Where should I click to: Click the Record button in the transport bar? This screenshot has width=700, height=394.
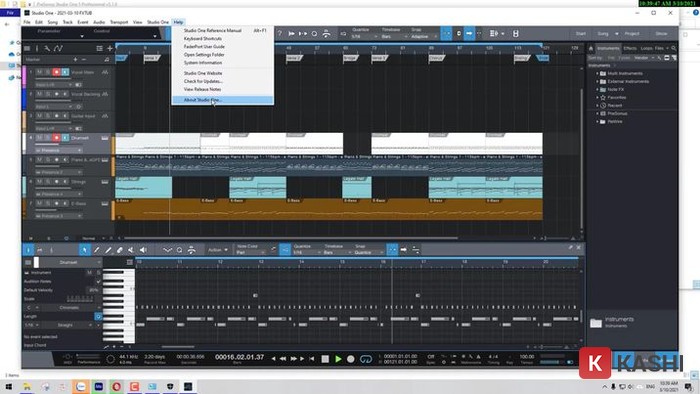tap(351, 359)
